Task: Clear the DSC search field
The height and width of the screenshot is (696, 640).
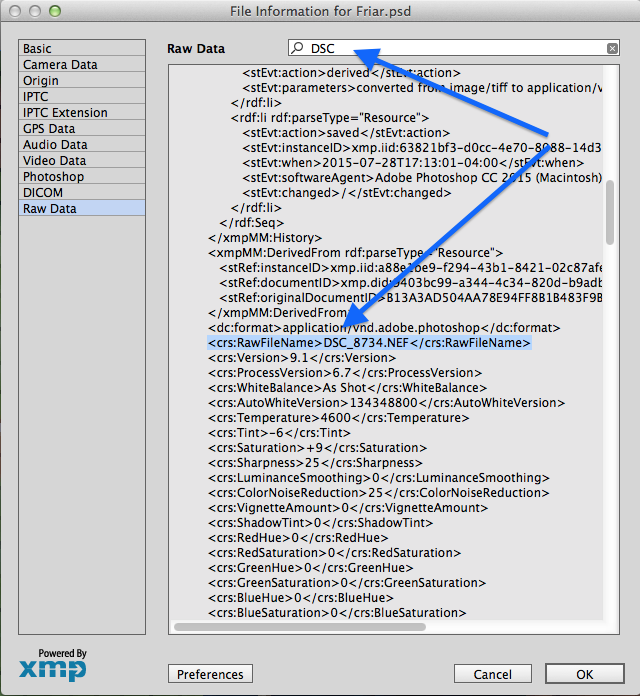Action: 612,48
